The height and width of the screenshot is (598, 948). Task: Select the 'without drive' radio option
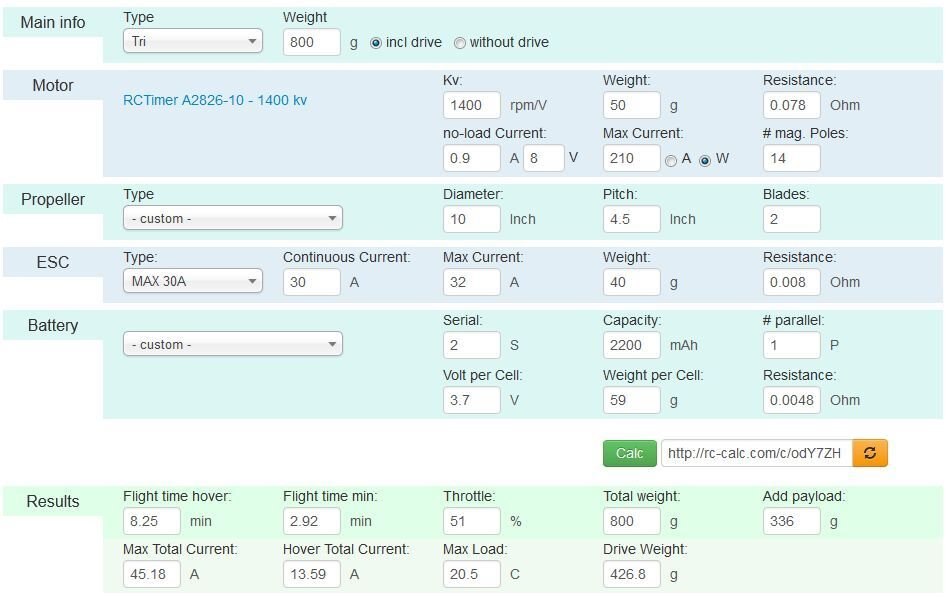click(460, 43)
